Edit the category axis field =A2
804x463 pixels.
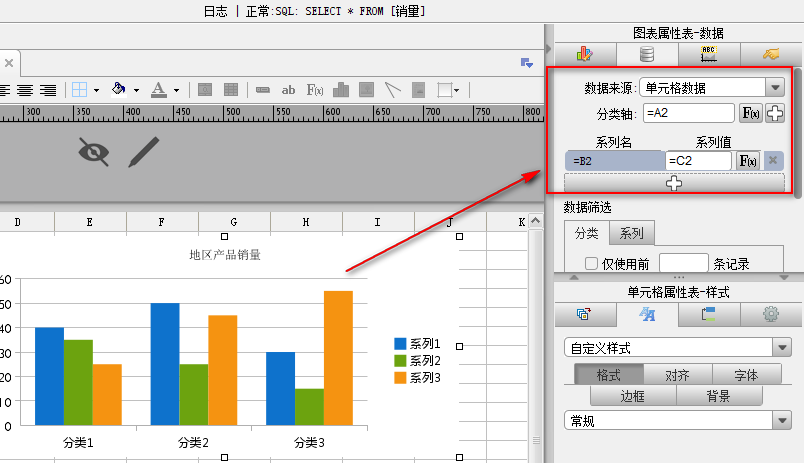(x=689, y=113)
